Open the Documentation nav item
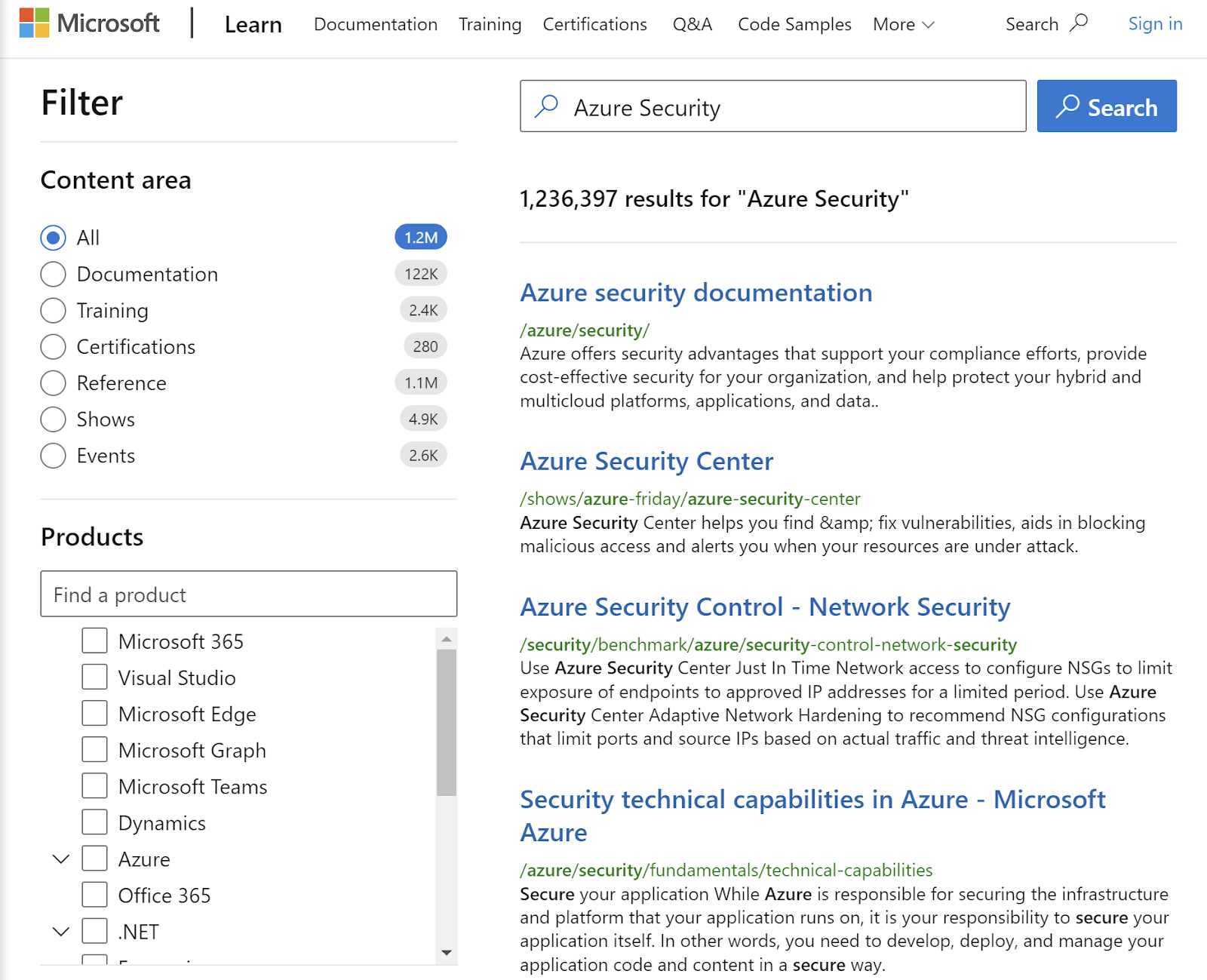 click(376, 24)
